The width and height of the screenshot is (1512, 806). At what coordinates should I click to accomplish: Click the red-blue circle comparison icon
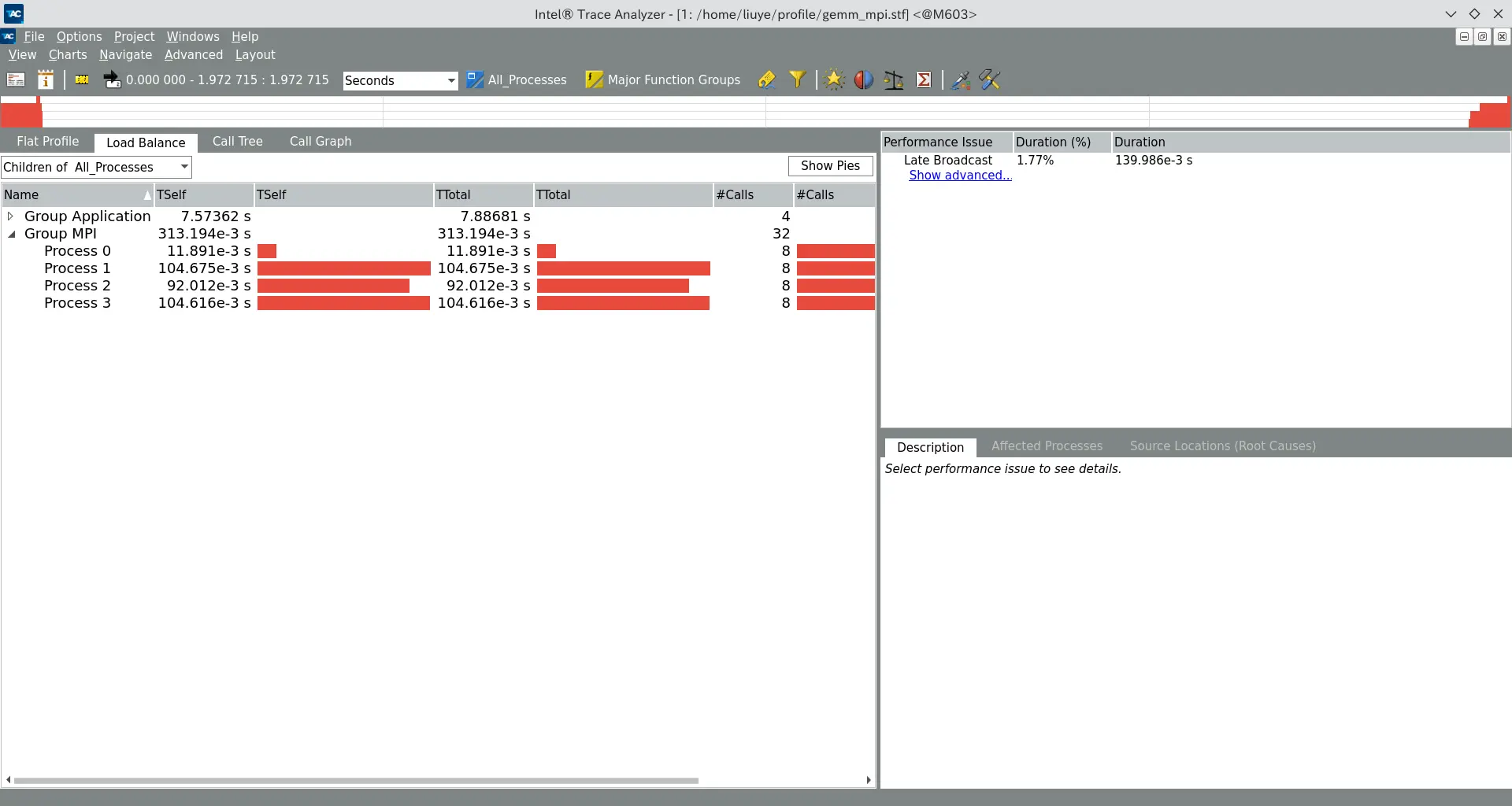[864, 79]
